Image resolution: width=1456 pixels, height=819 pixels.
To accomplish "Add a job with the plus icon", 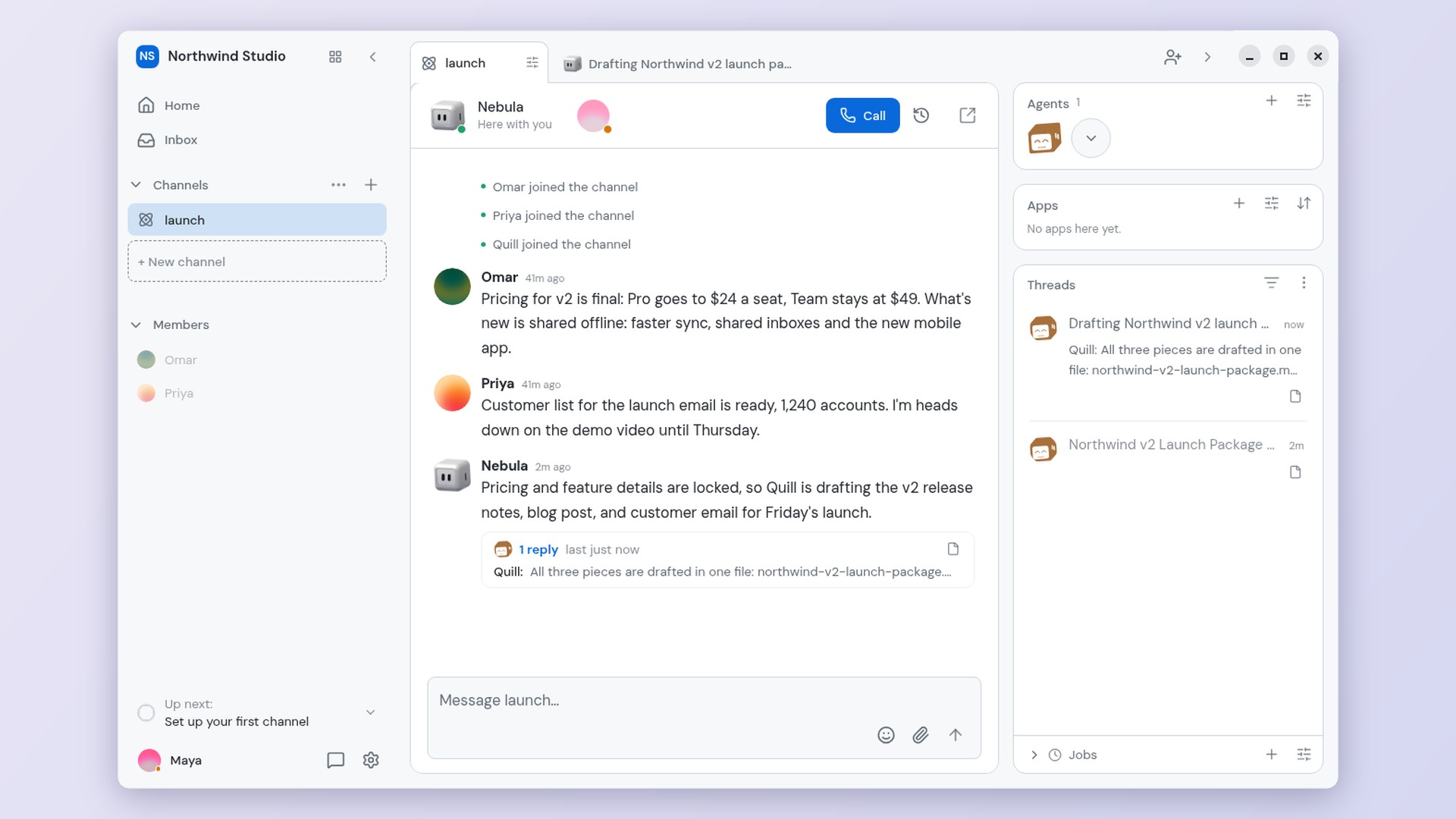I will (x=1272, y=755).
